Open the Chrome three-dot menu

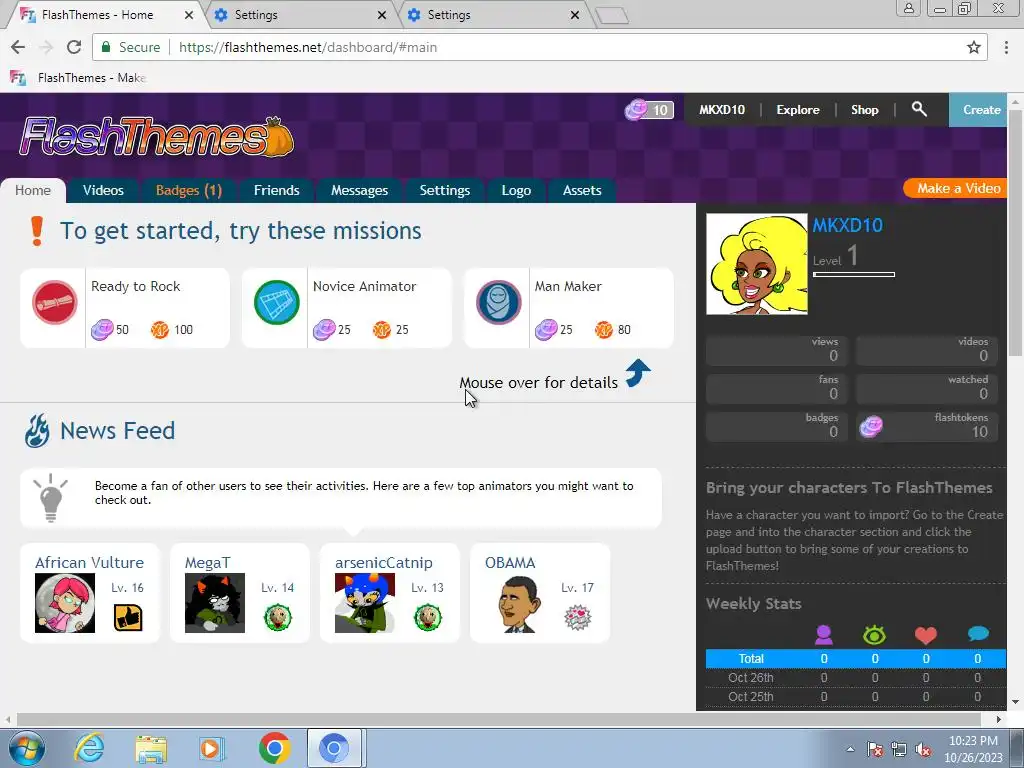pos(1006,47)
